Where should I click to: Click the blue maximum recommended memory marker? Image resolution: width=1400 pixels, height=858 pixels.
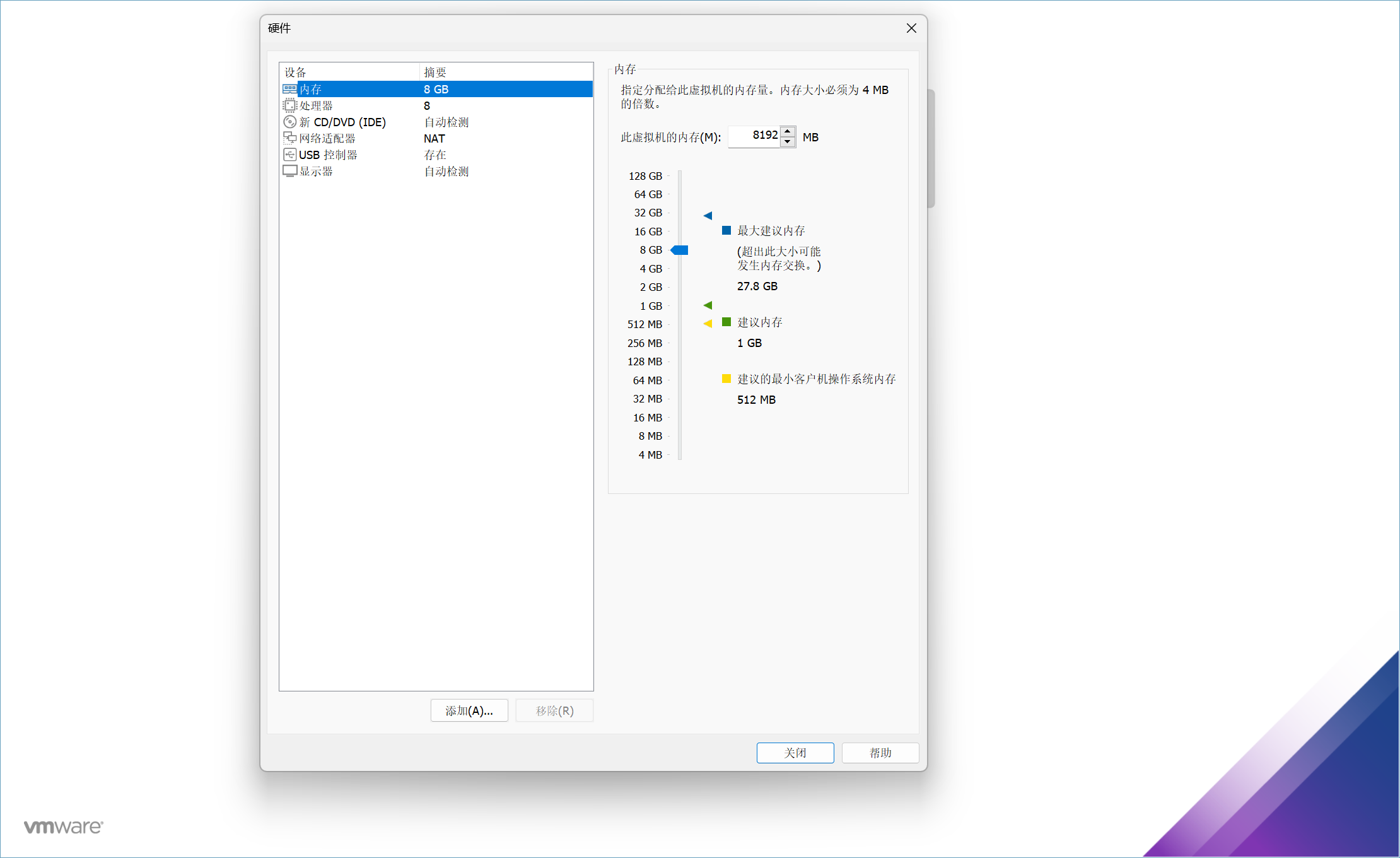coord(708,216)
